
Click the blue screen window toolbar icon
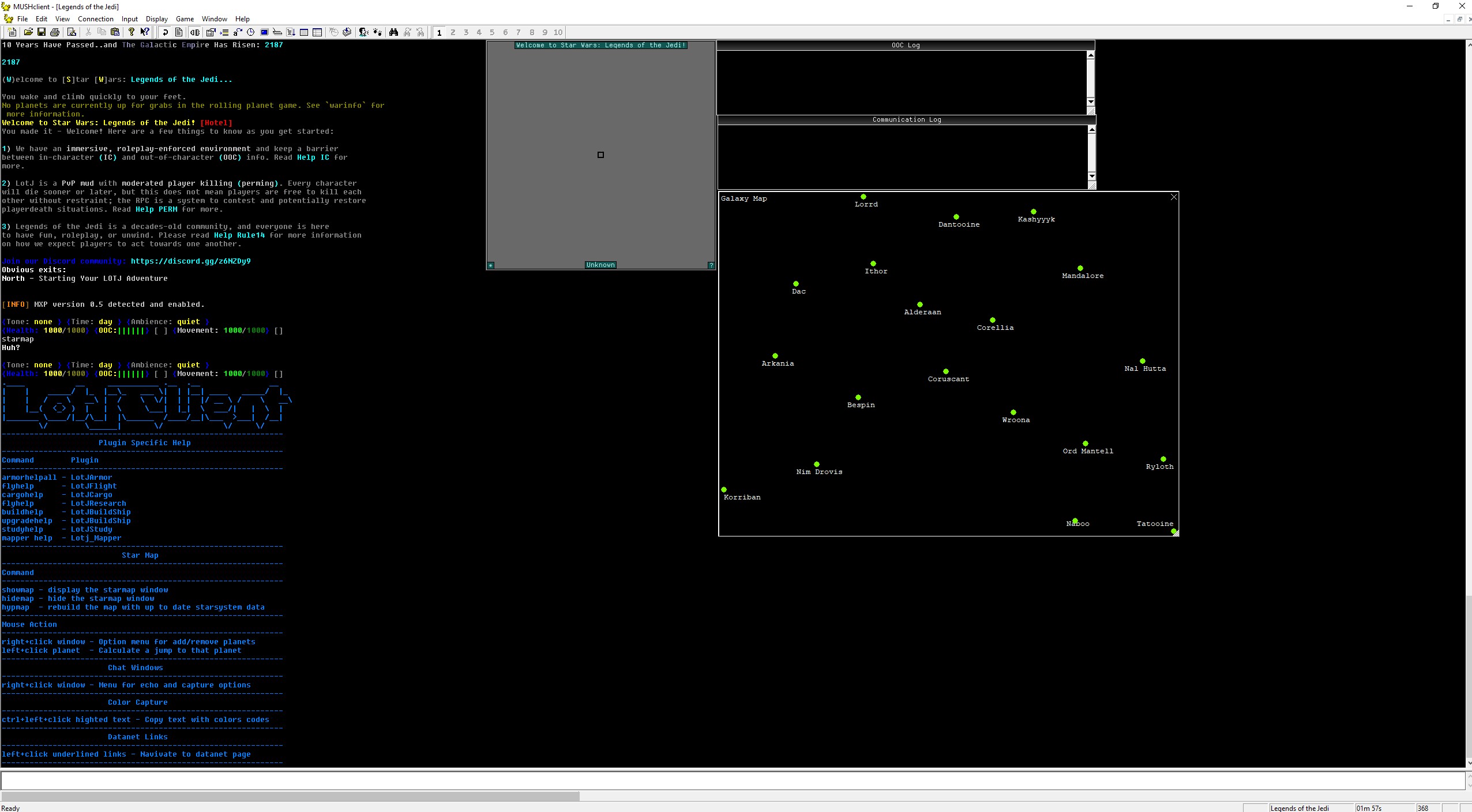pos(264,32)
